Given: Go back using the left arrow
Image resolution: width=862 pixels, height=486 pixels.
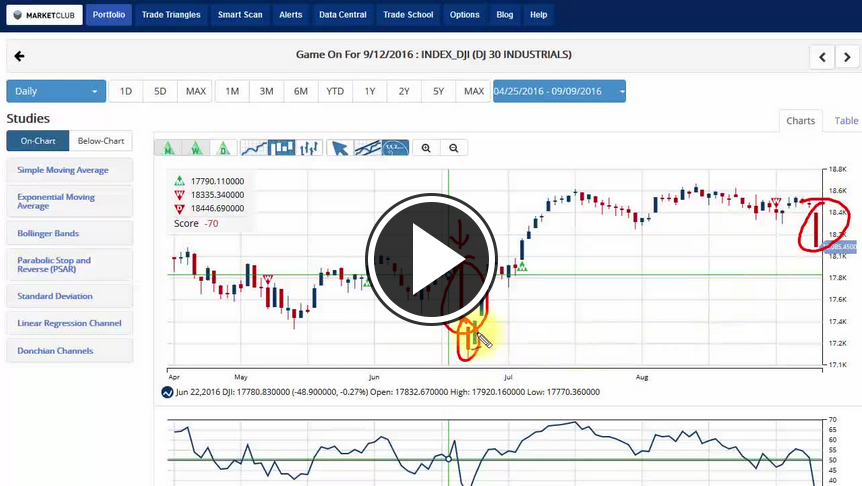Looking at the screenshot, I should point(19,56).
